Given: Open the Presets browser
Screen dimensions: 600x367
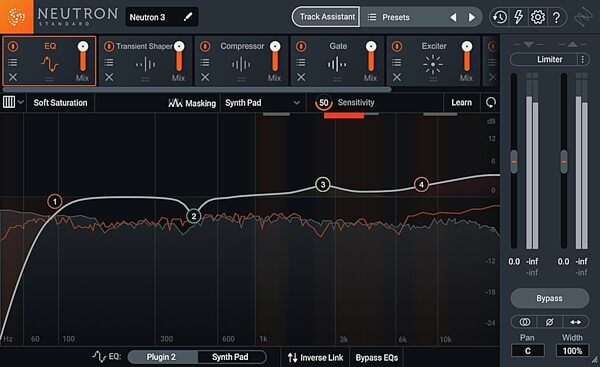Looking at the screenshot, I should pyautogui.click(x=396, y=17).
